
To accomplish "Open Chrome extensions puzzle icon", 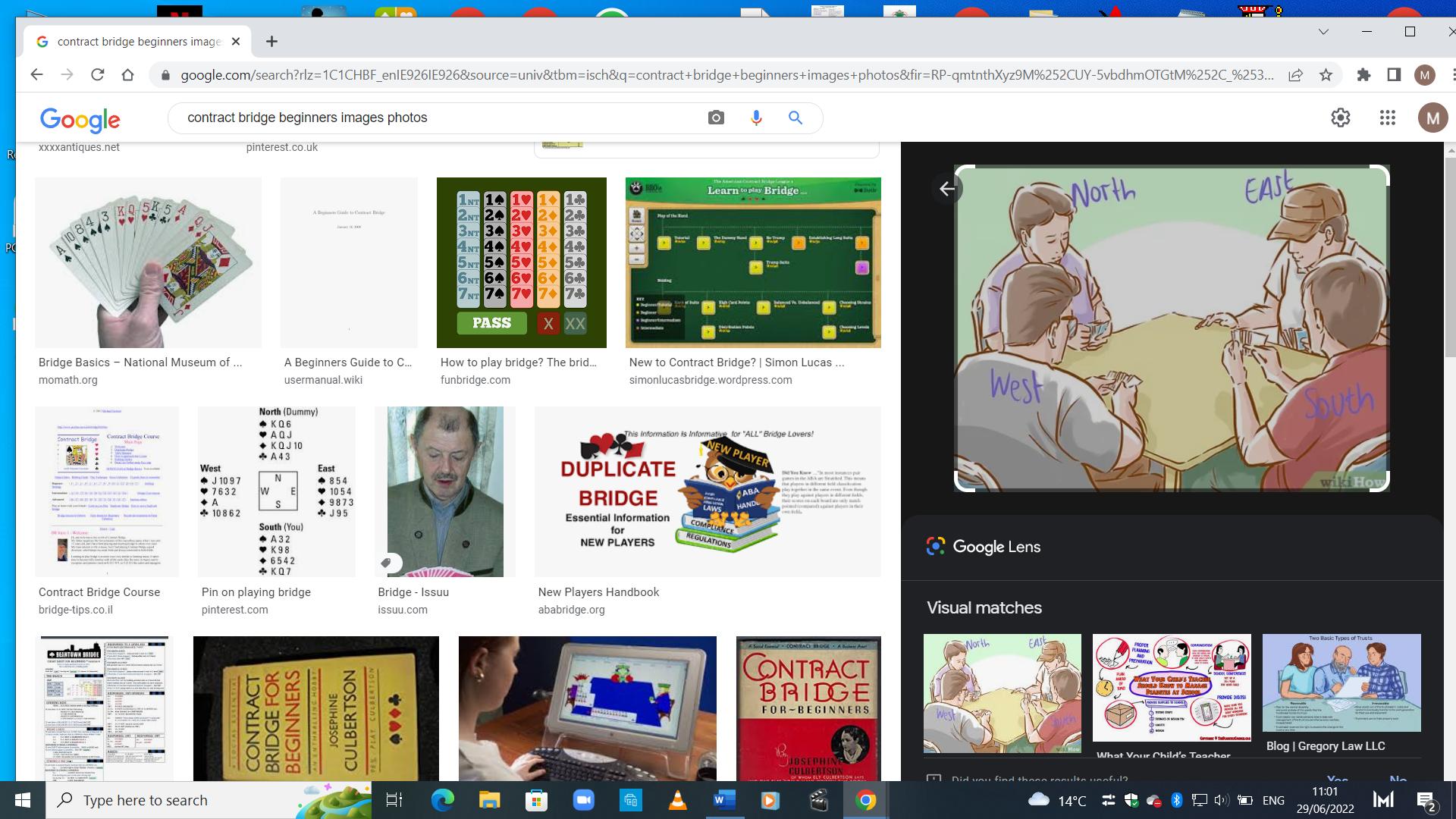I will tap(1363, 75).
